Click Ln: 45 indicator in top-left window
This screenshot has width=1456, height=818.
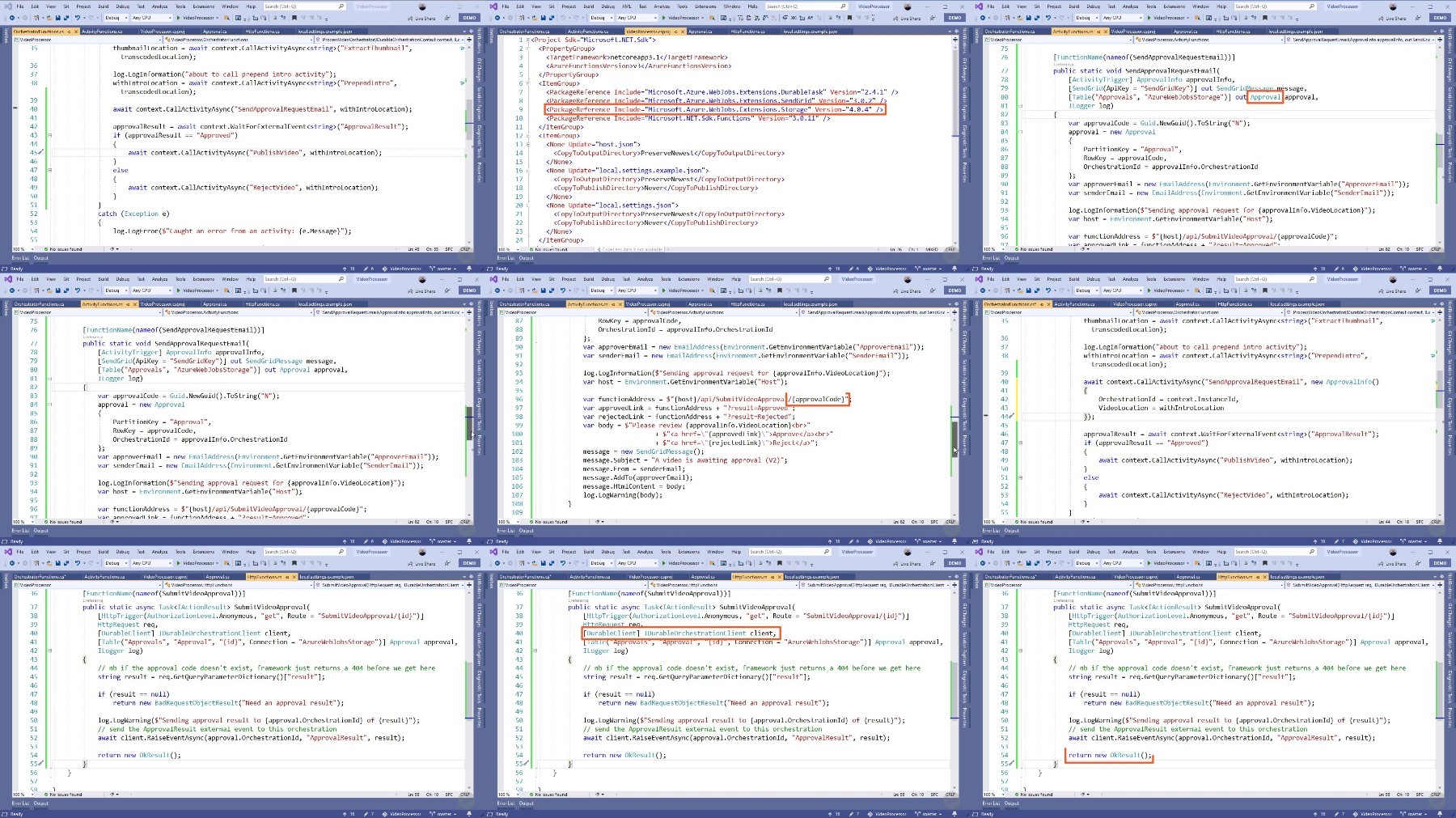pyautogui.click(x=413, y=249)
